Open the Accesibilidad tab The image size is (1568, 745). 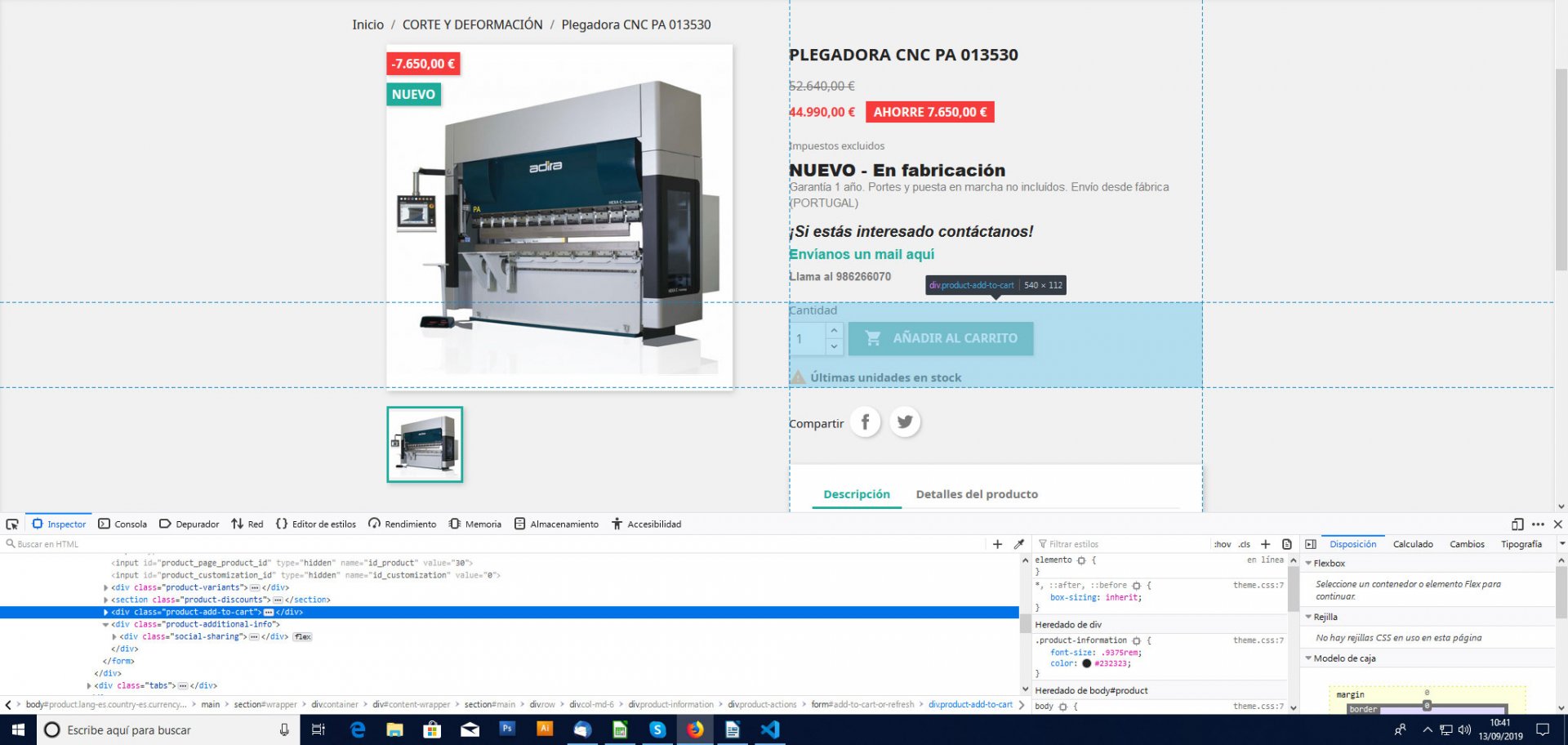(646, 524)
